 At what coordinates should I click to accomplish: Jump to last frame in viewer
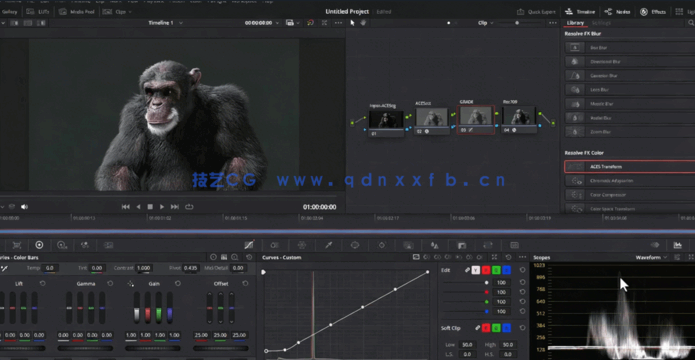pyautogui.click(x=175, y=207)
